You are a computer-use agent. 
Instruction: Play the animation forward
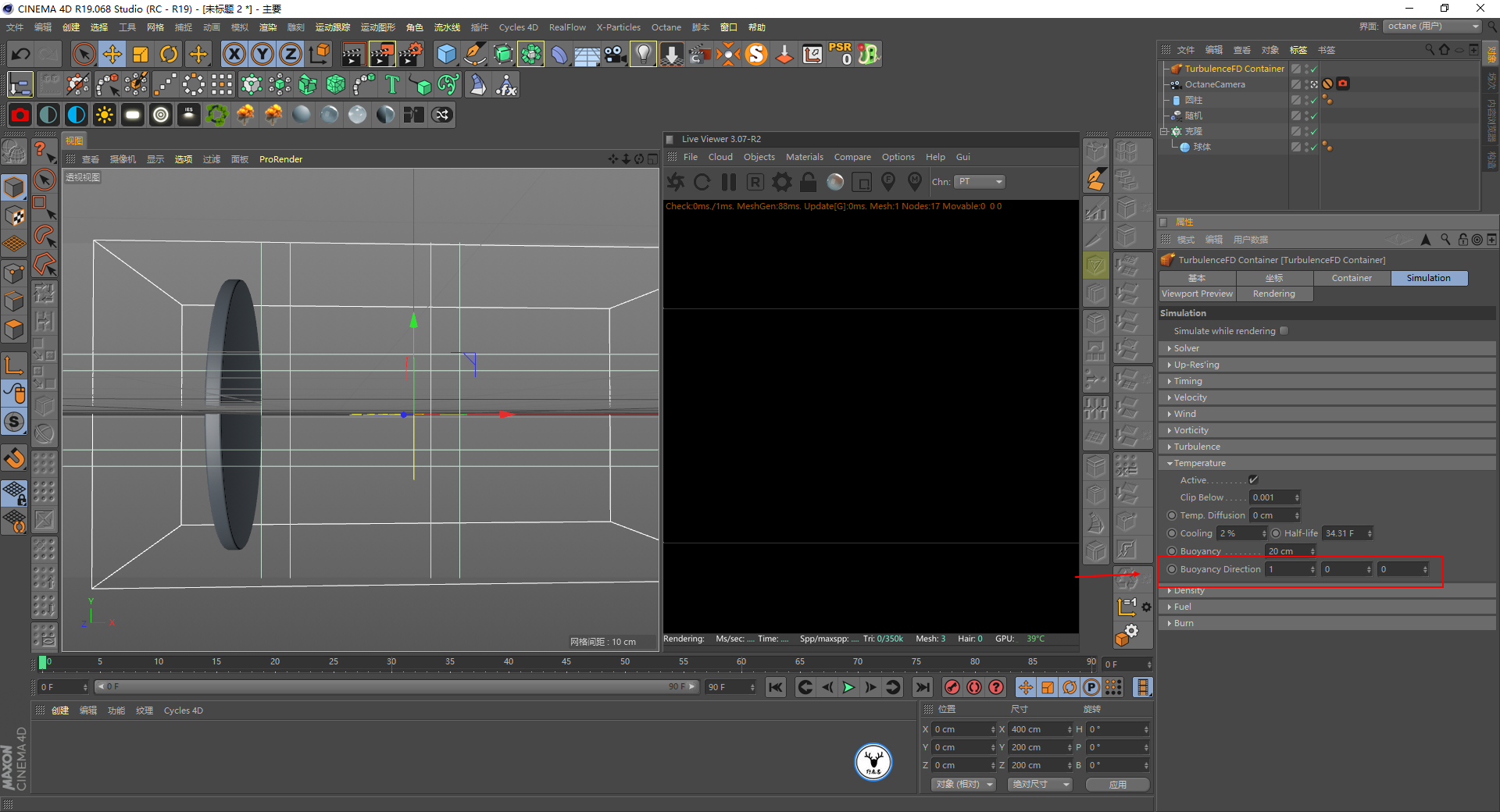848,687
